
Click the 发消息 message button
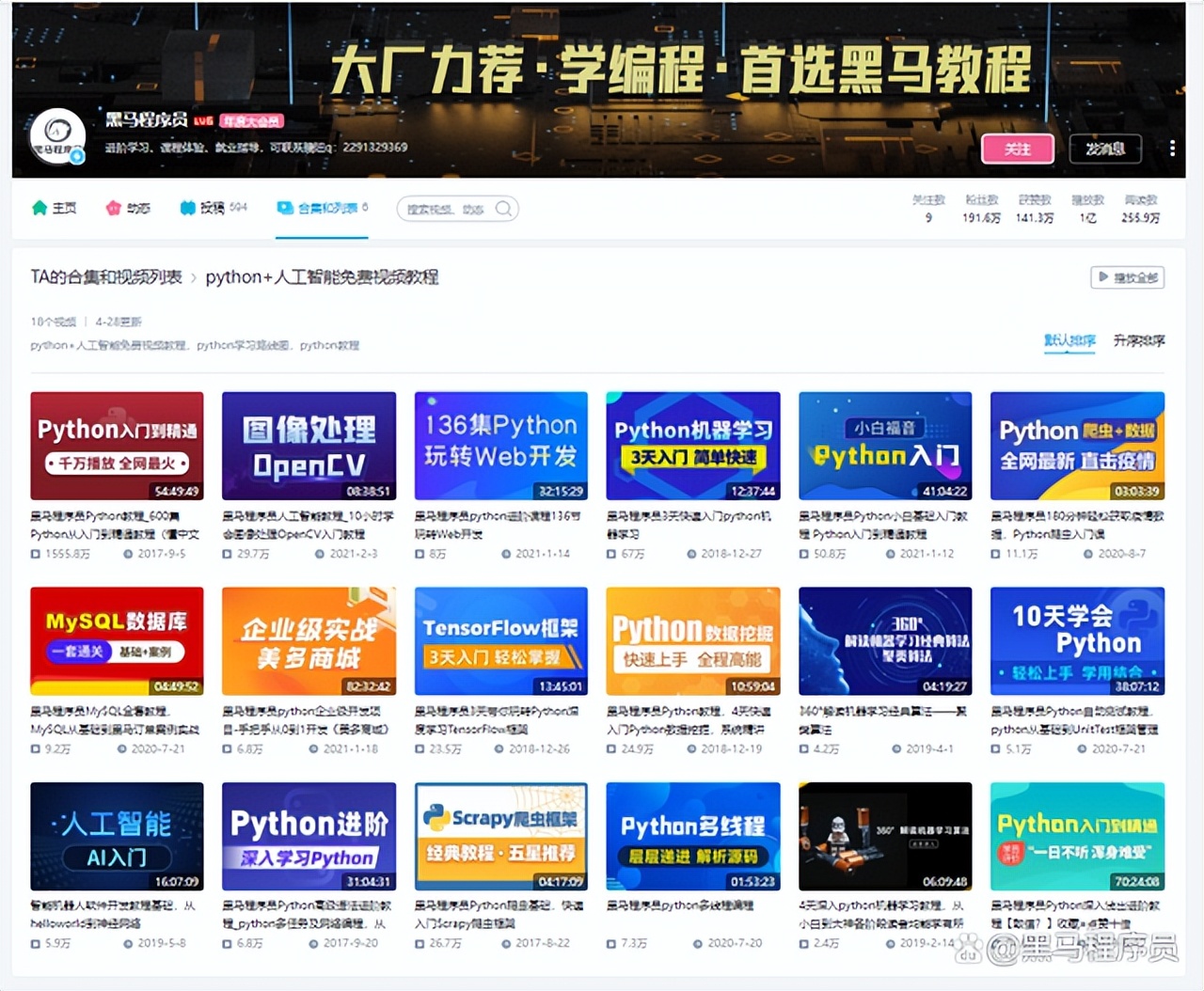coord(1105,149)
